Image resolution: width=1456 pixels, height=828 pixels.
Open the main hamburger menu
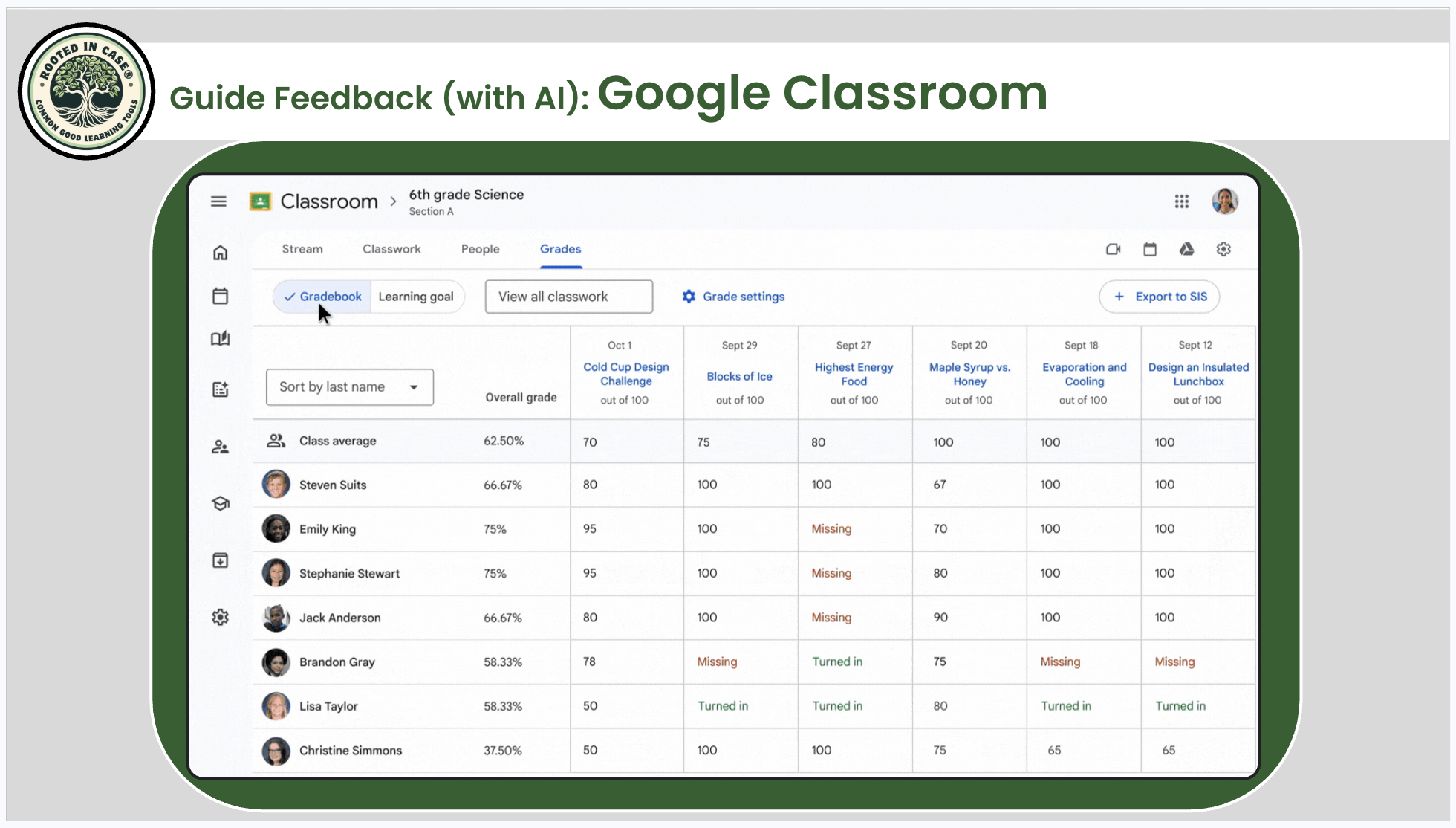pos(218,201)
